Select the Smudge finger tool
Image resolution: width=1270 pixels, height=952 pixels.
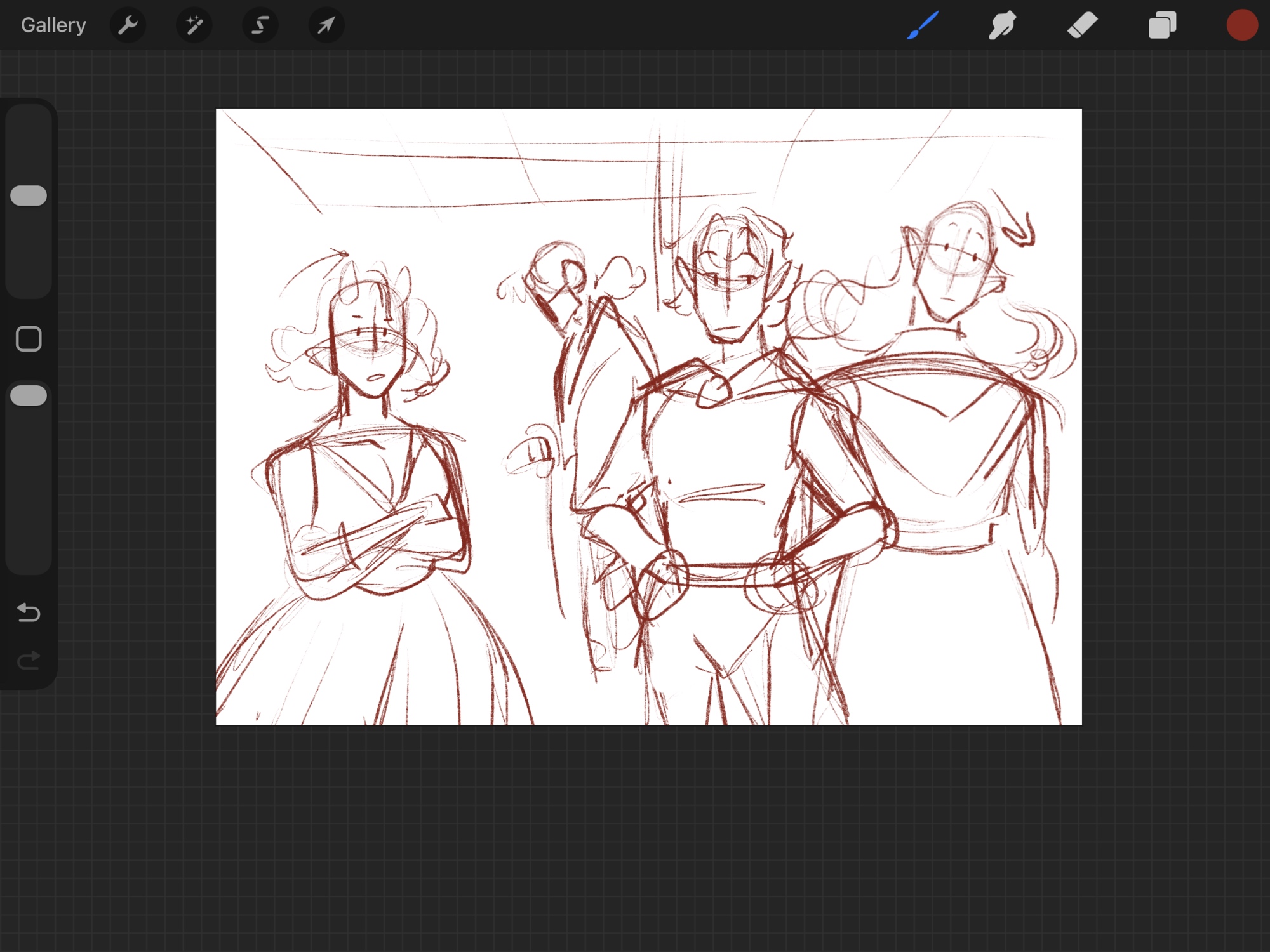1003,25
